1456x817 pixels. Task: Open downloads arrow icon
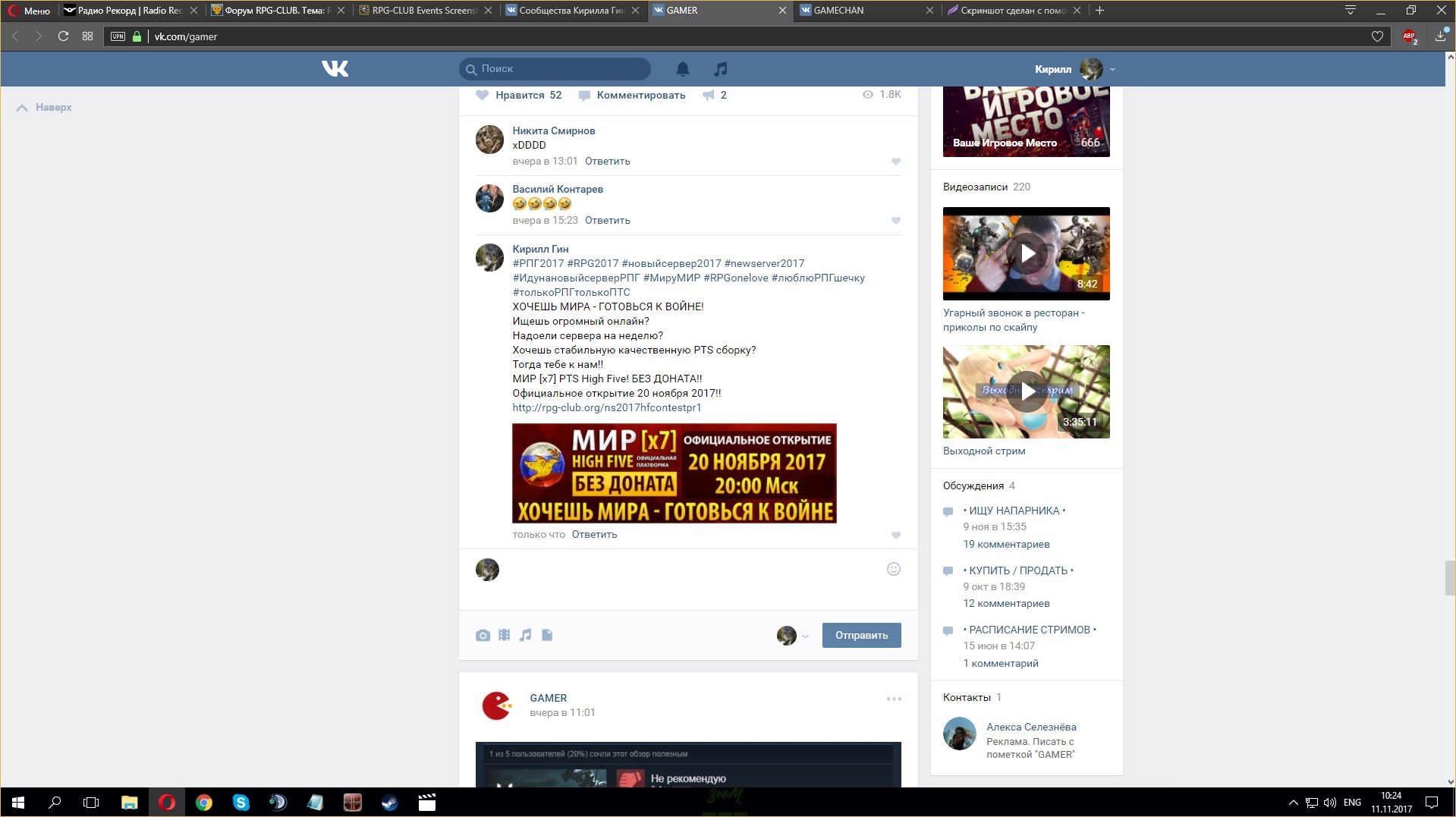(1440, 36)
